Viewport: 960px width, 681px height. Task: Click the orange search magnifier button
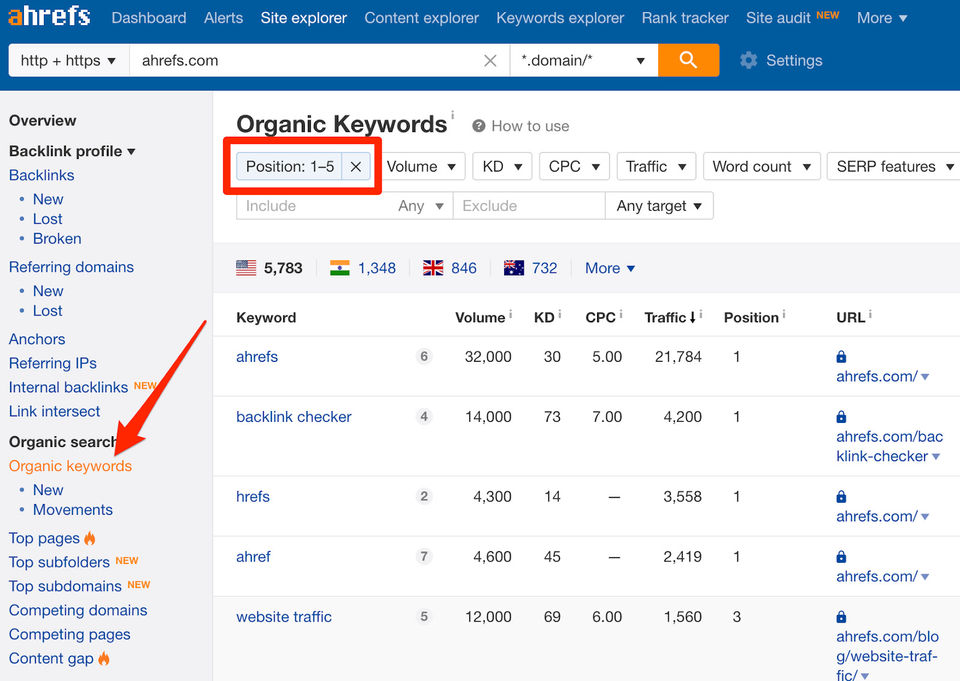tap(688, 60)
